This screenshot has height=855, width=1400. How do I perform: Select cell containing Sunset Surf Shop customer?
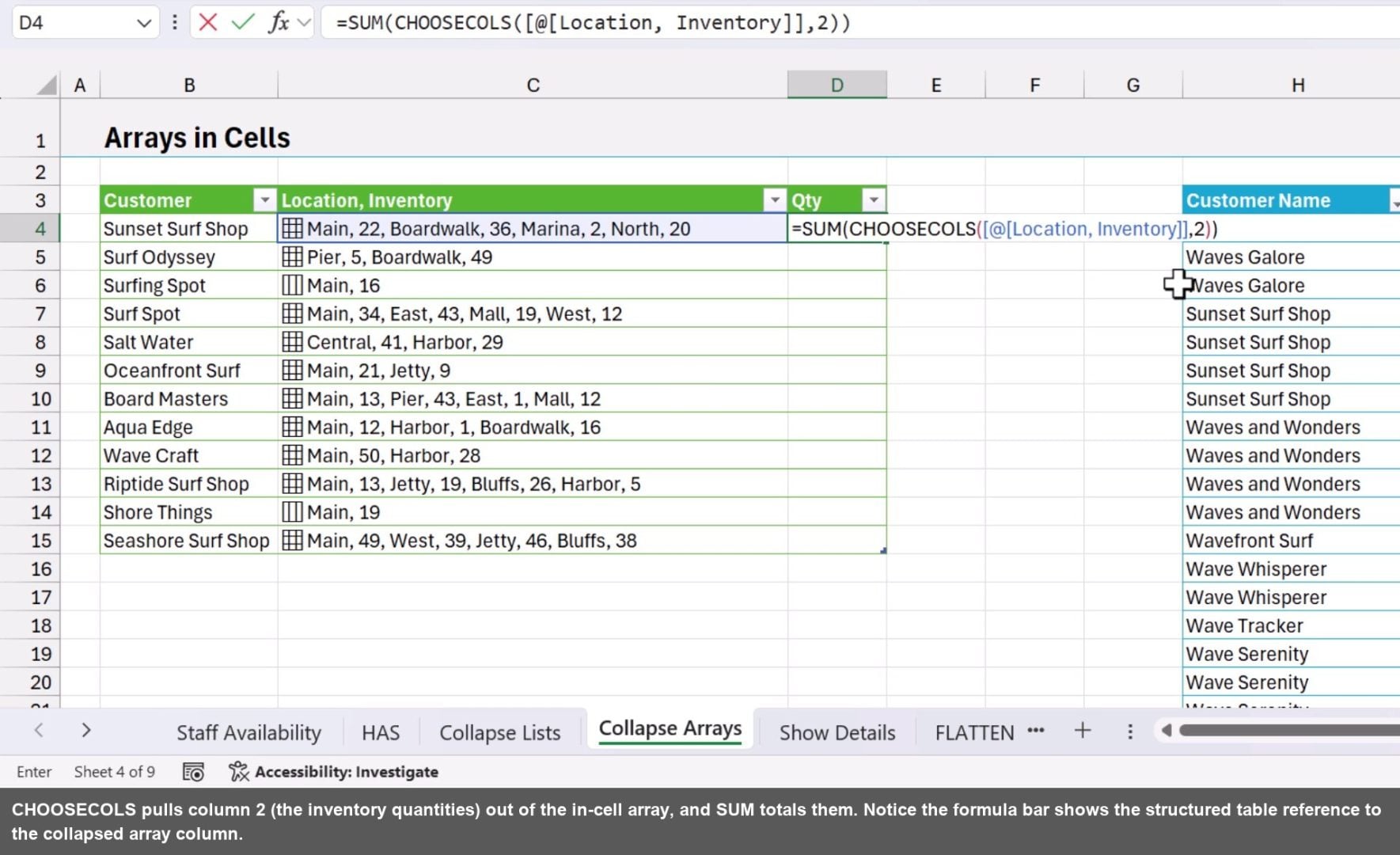coord(188,229)
